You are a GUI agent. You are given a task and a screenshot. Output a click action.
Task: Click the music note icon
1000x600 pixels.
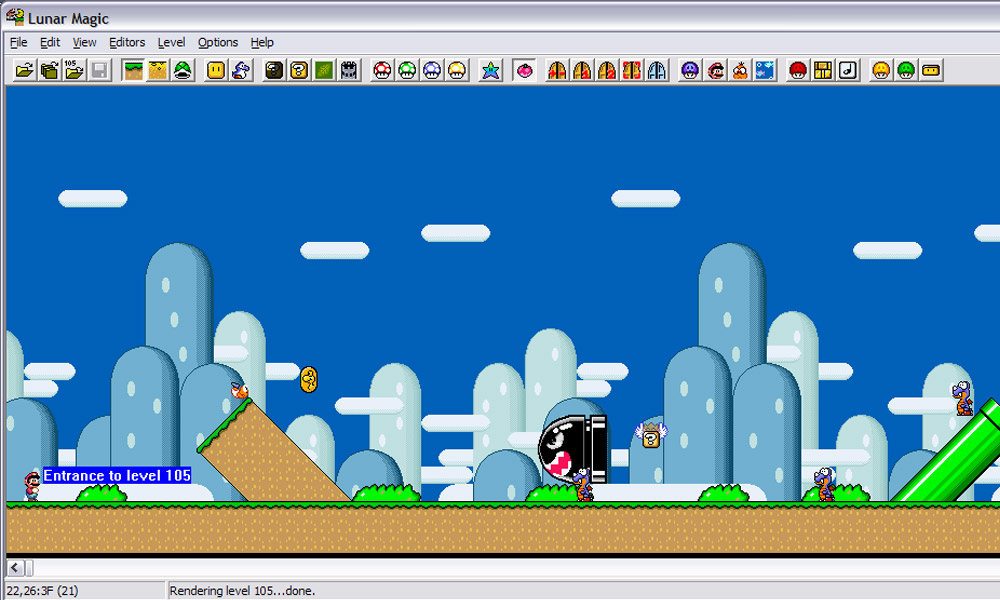(x=848, y=70)
